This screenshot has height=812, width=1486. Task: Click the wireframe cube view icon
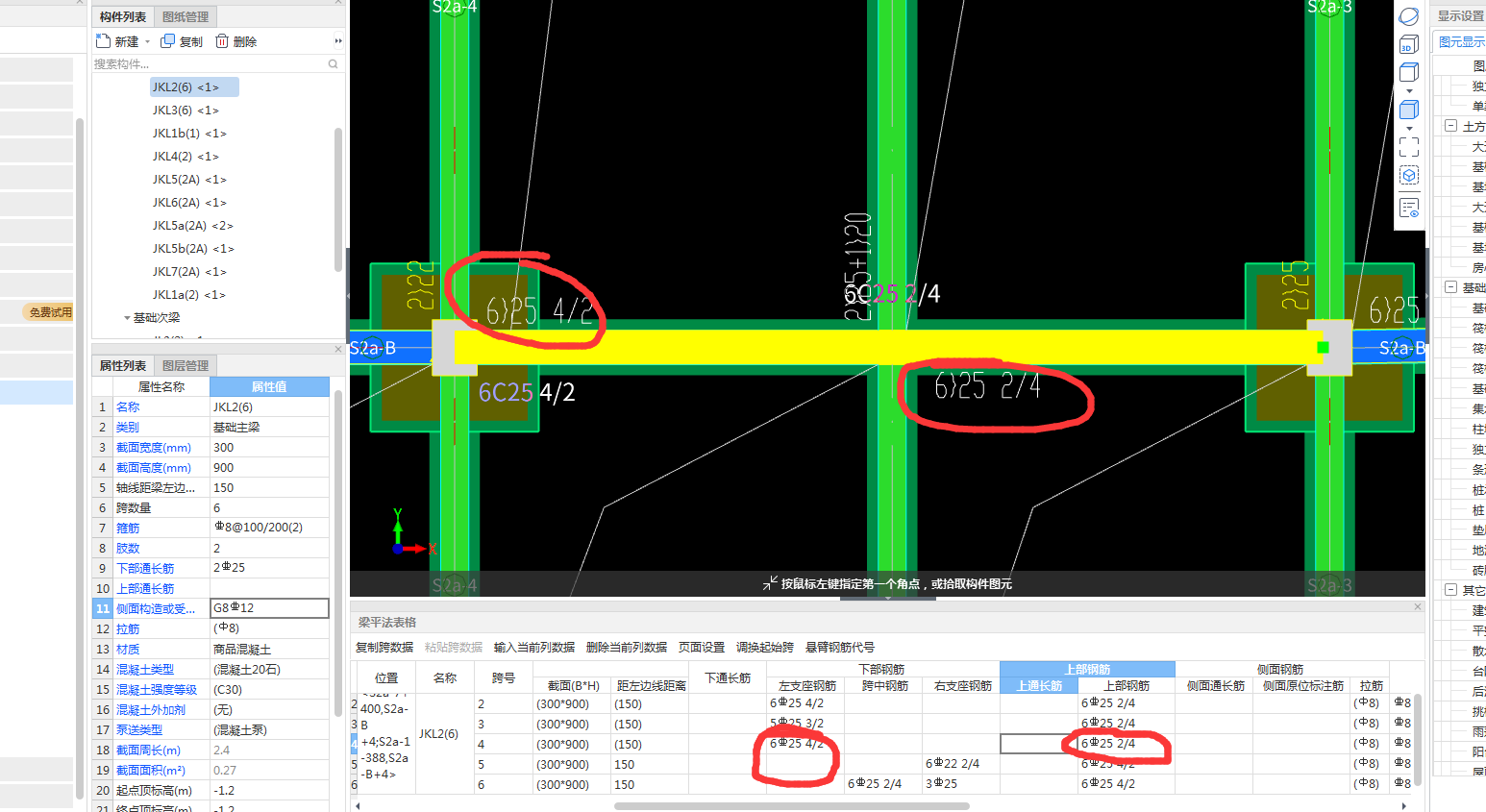(x=1408, y=72)
